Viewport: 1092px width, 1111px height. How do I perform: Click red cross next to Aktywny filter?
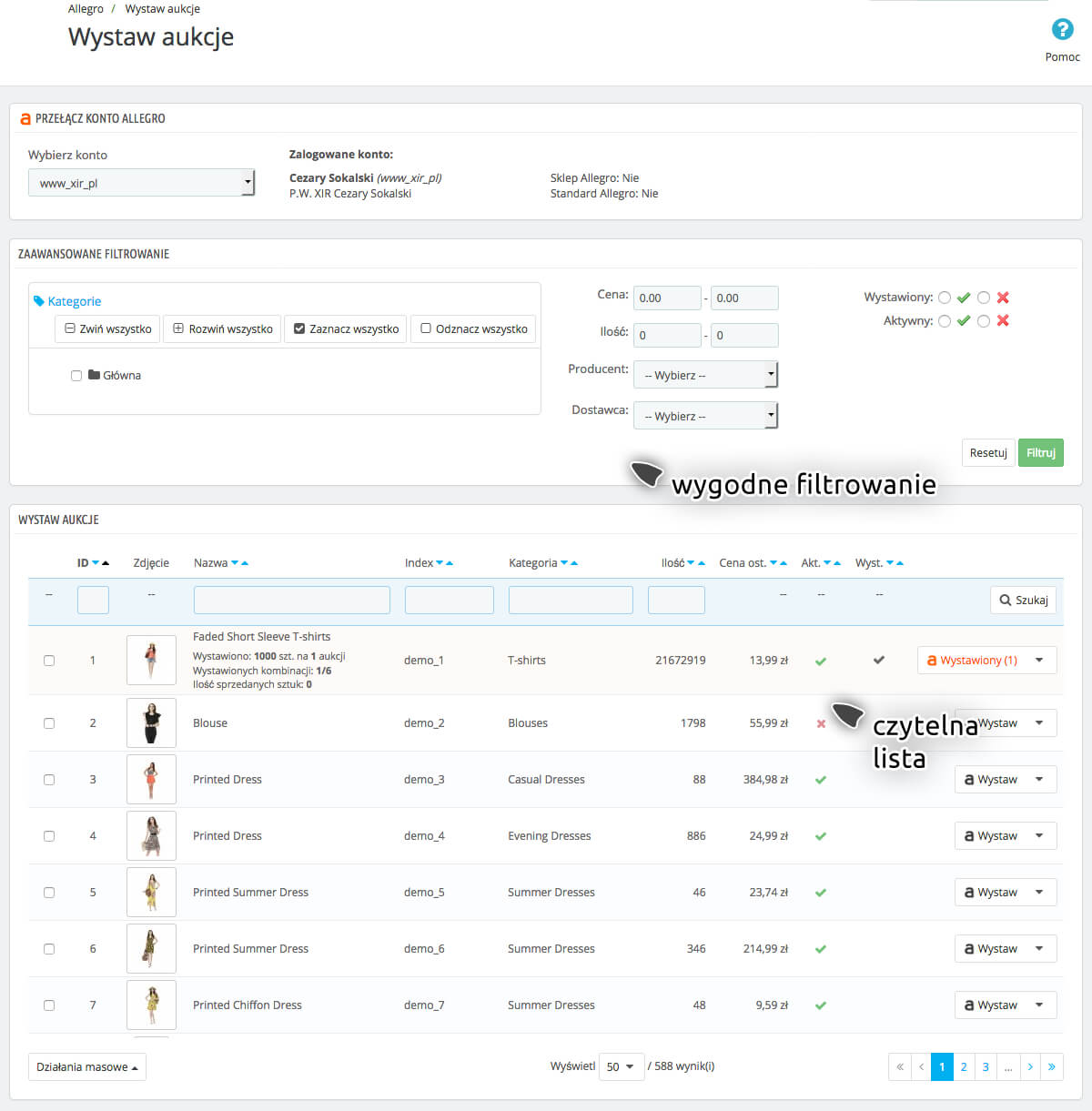click(x=1003, y=320)
